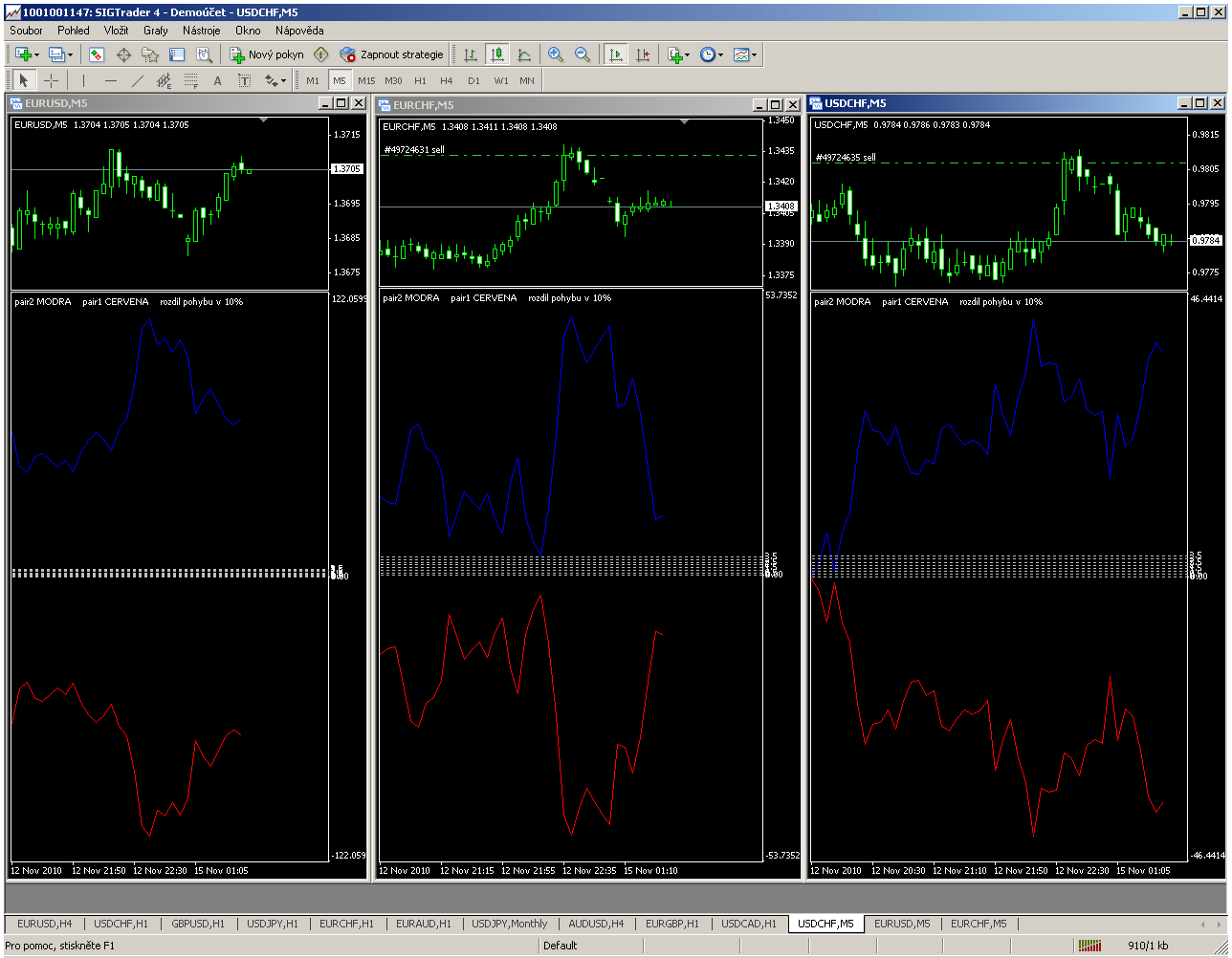Select the Text Label tool (T icon)
The width and height of the screenshot is (1232, 958).
[244, 80]
